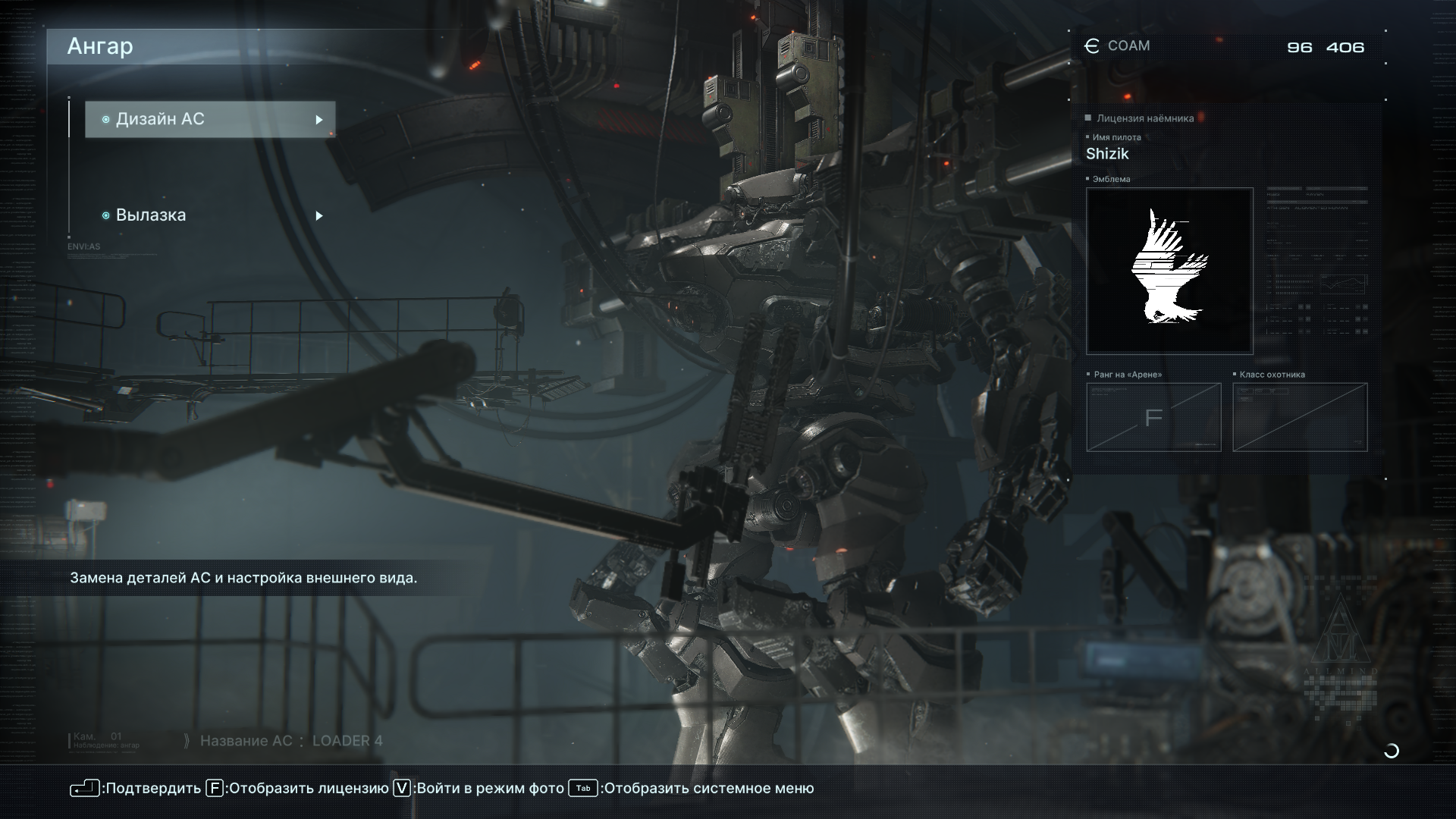Screen dimensions: 1456x819
Task: Click the Tab key icon for system menu
Action: 583,789
